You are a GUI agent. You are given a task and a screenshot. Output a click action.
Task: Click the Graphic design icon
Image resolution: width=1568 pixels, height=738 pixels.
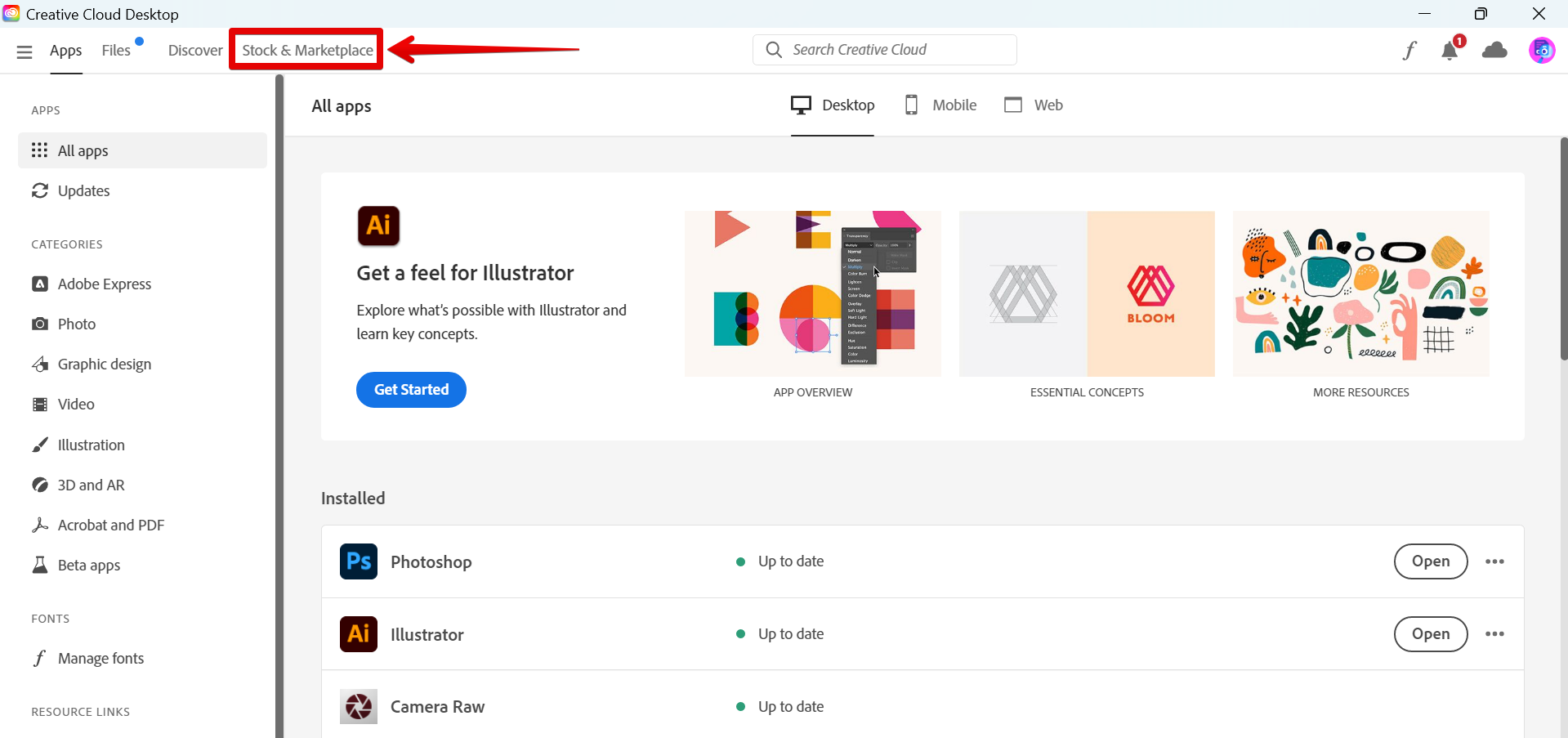click(x=39, y=364)
